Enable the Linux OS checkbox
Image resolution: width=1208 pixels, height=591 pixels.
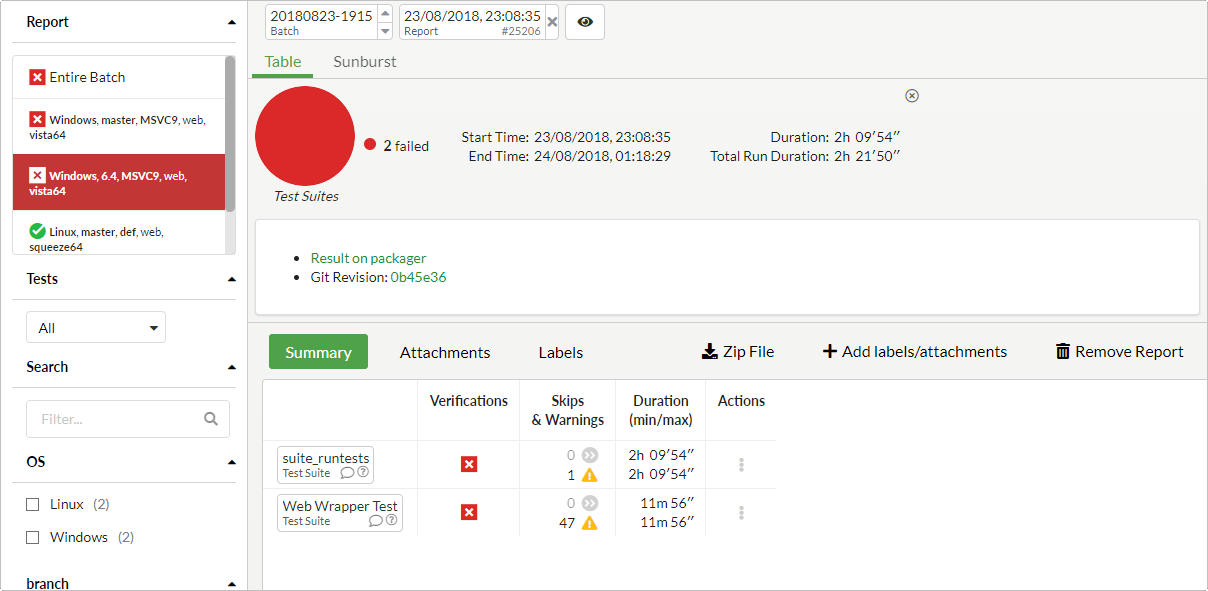coord(33,505)
